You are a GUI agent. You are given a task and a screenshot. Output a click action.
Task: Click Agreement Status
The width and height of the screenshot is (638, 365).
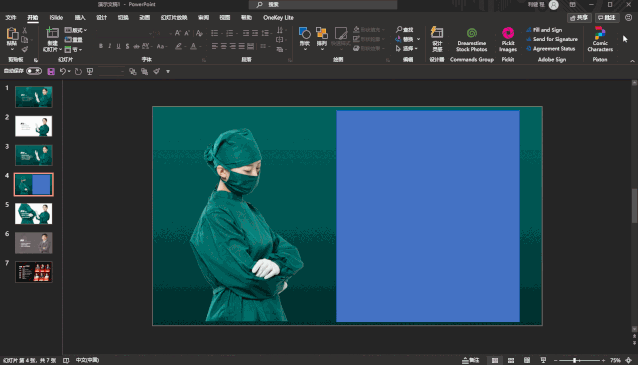[551, 48]
